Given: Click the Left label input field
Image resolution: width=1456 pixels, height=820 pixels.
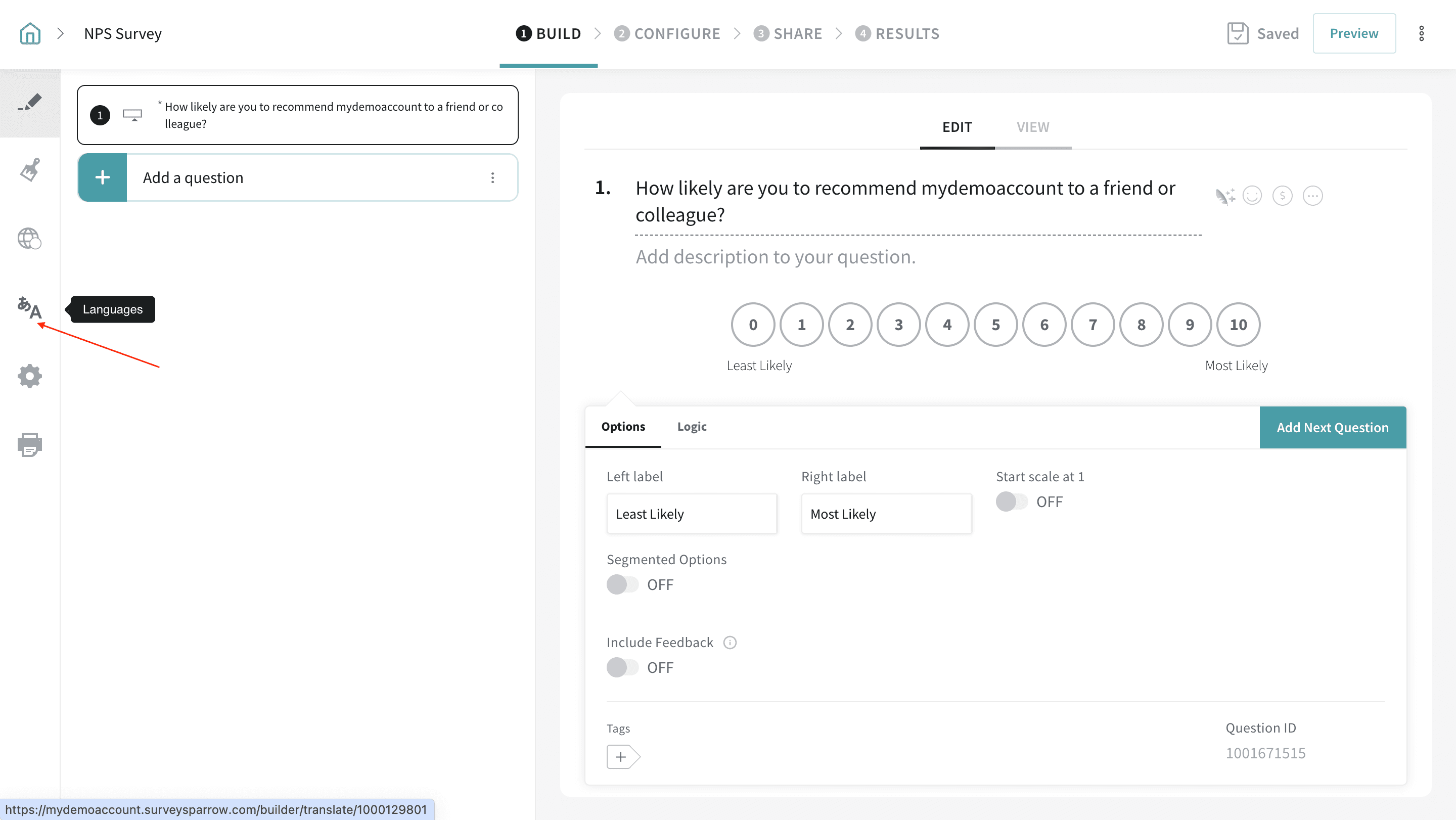Looking at the screenshot, I should pyautogui.click(x=691, y=514).
